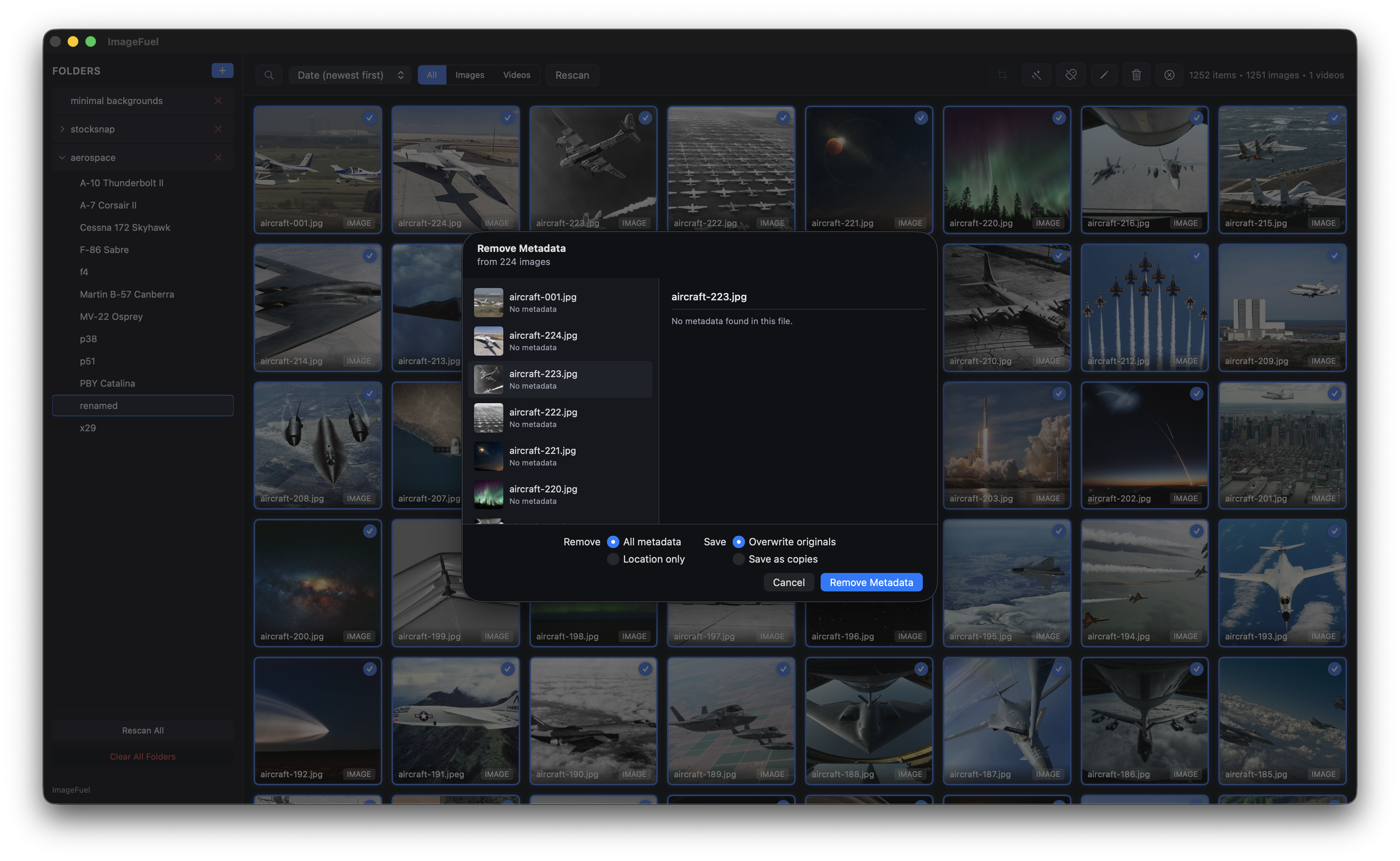
Task: Click the p51 subfolder
Action: pyautogui.click(x=142, y=361)
